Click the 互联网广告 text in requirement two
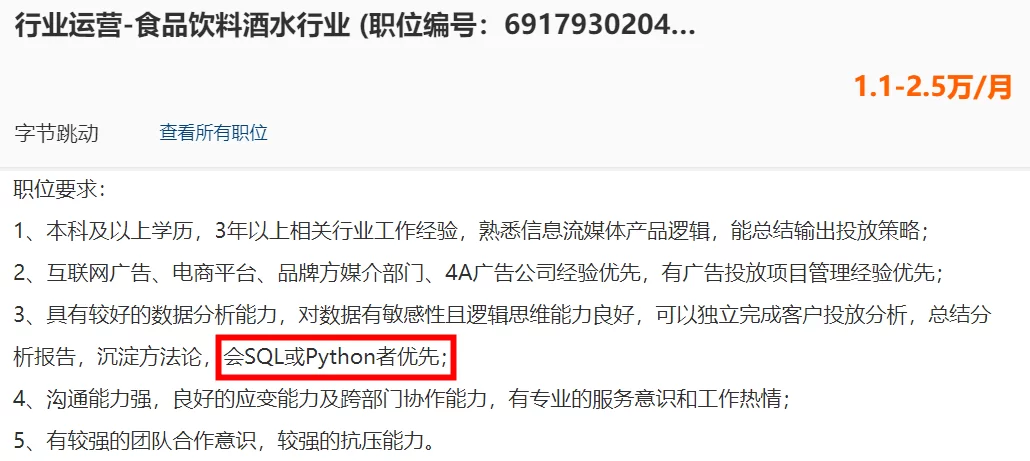Viewport: 1030px width, 461px height. click(99, 274)
